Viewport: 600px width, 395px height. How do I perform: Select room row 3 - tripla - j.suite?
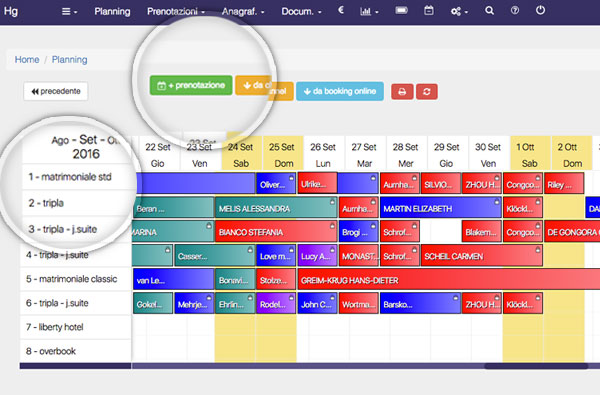[x=76, y=229]
